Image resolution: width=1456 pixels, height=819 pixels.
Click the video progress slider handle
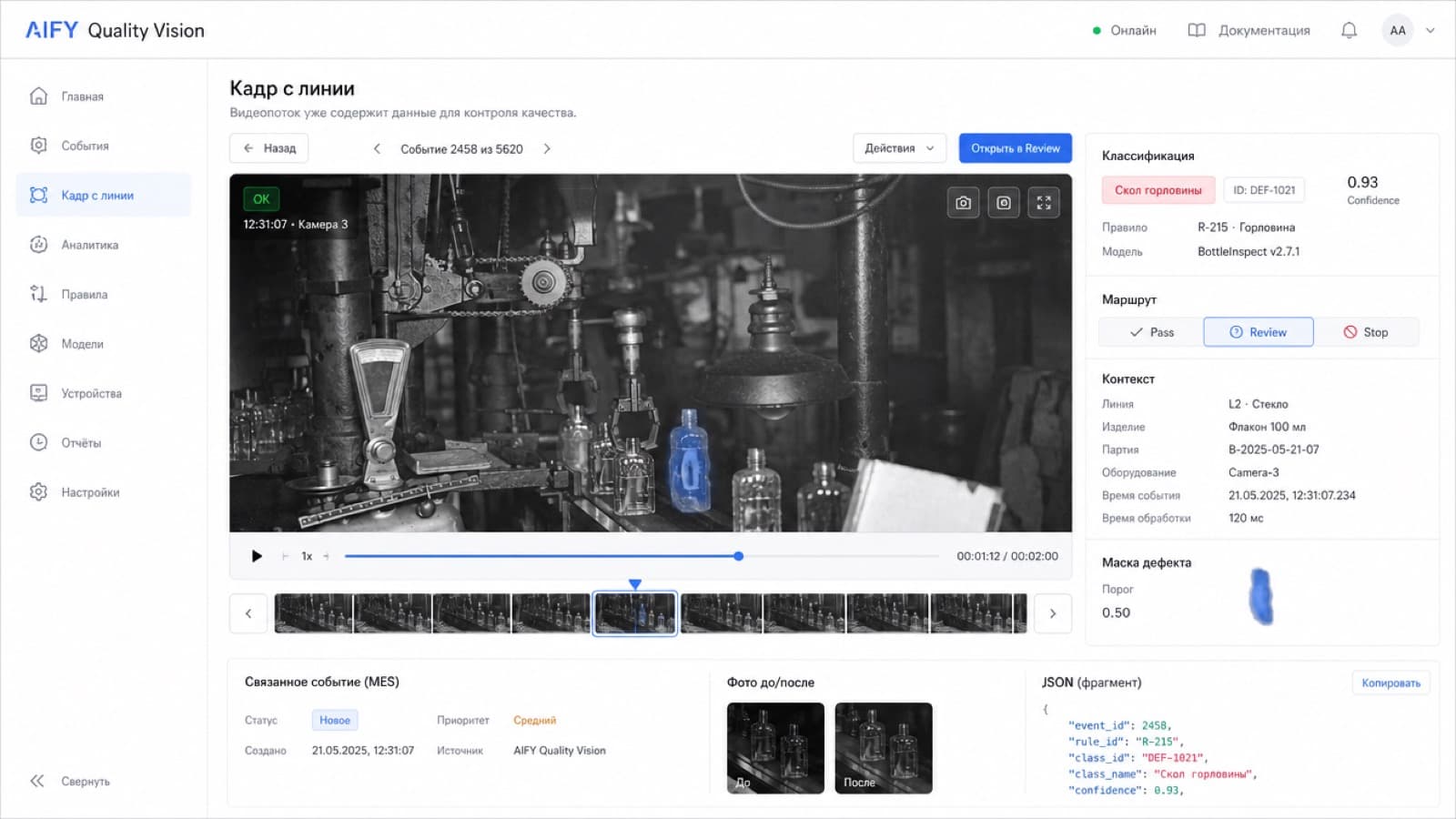point(739,556)
